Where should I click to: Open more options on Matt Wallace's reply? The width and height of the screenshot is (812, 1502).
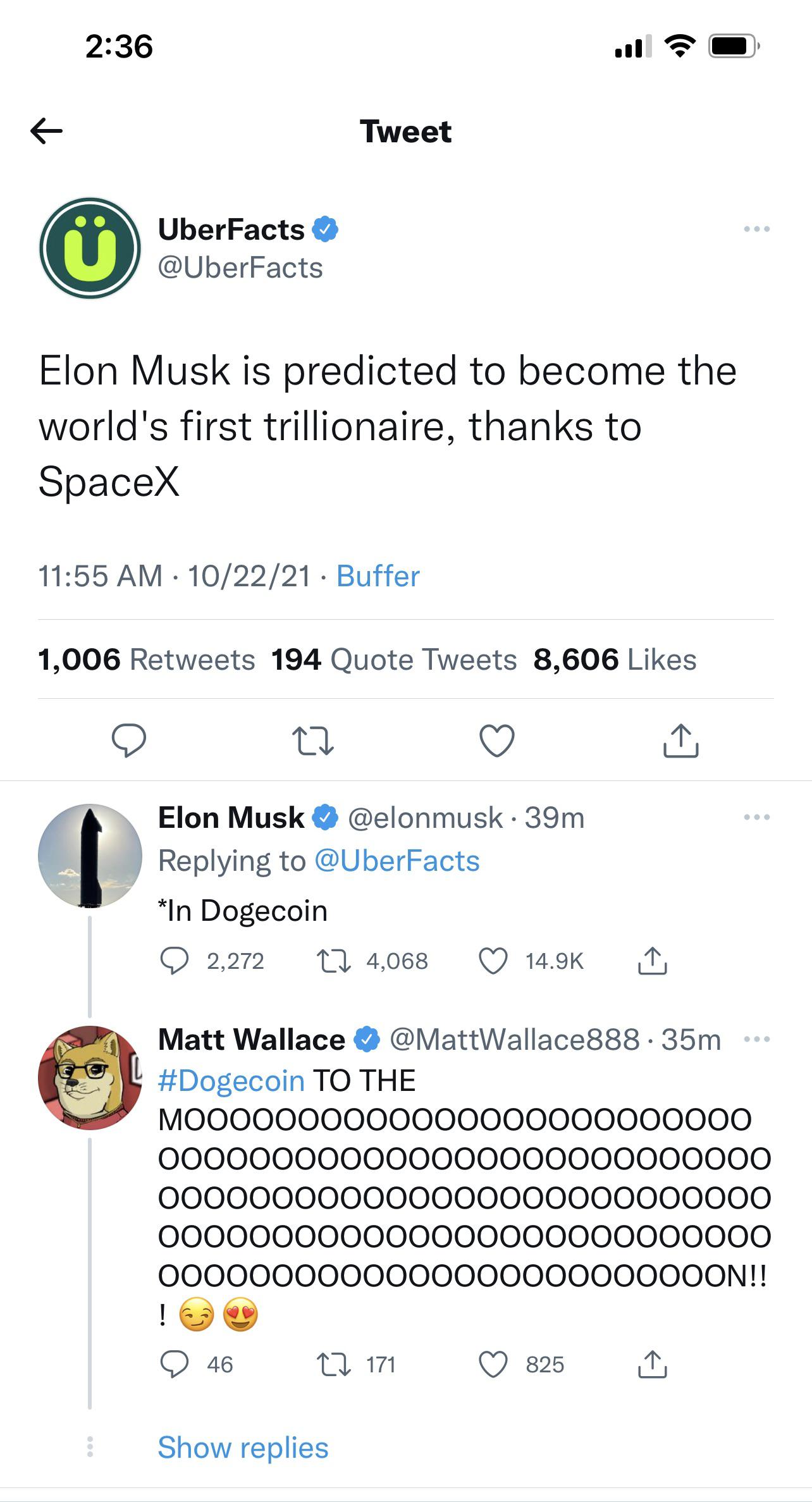tap(757, 1039)
